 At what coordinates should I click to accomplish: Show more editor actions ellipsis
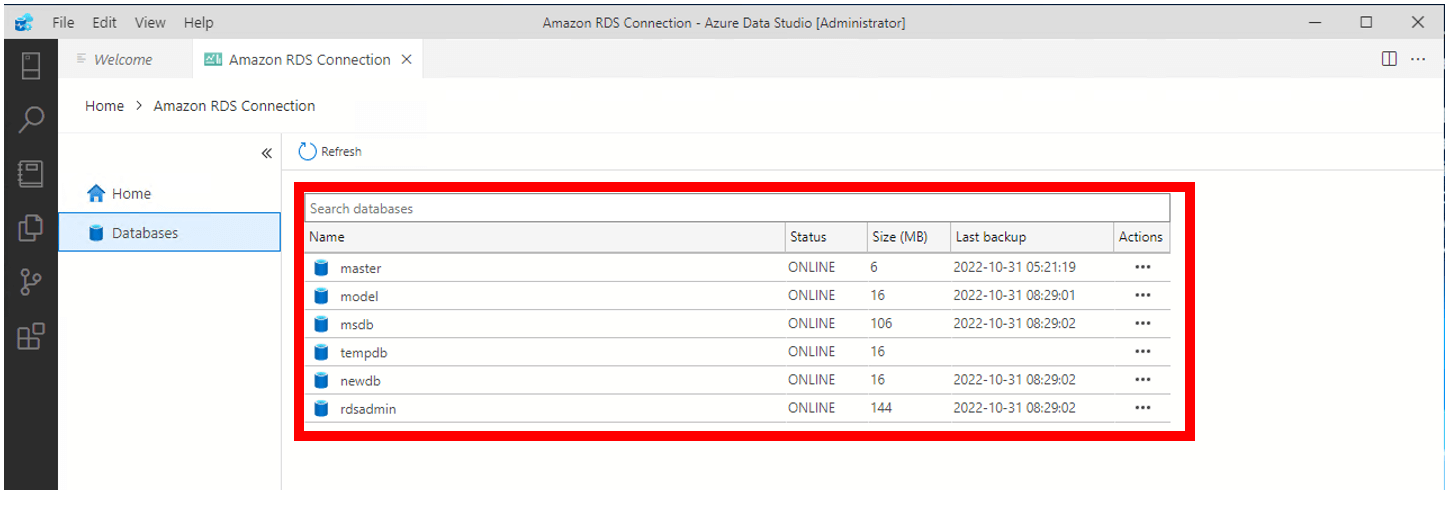click(1418, 59)
